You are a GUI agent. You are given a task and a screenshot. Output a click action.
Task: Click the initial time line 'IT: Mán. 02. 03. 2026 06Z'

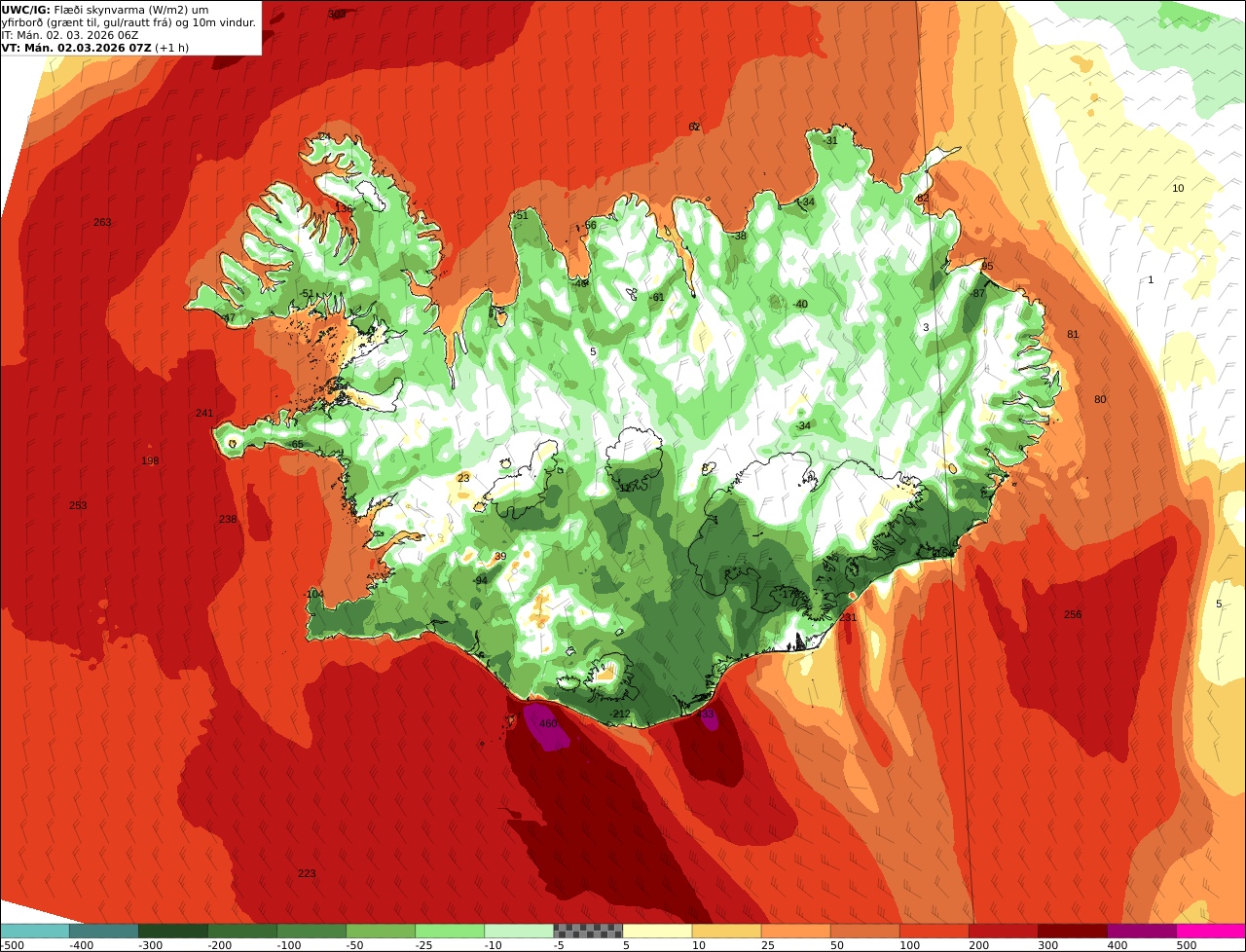pyautogui.click(x=70, y=35)
